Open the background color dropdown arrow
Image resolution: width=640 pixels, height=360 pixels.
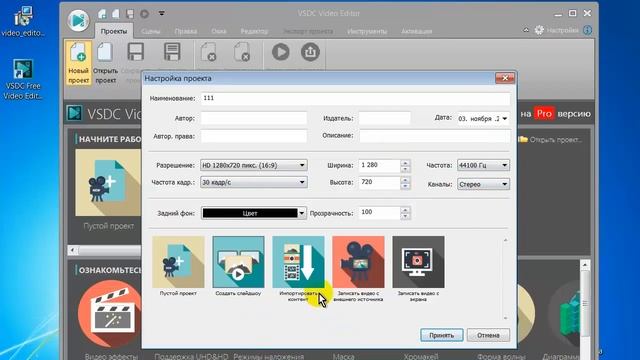(x=302, y=213)
